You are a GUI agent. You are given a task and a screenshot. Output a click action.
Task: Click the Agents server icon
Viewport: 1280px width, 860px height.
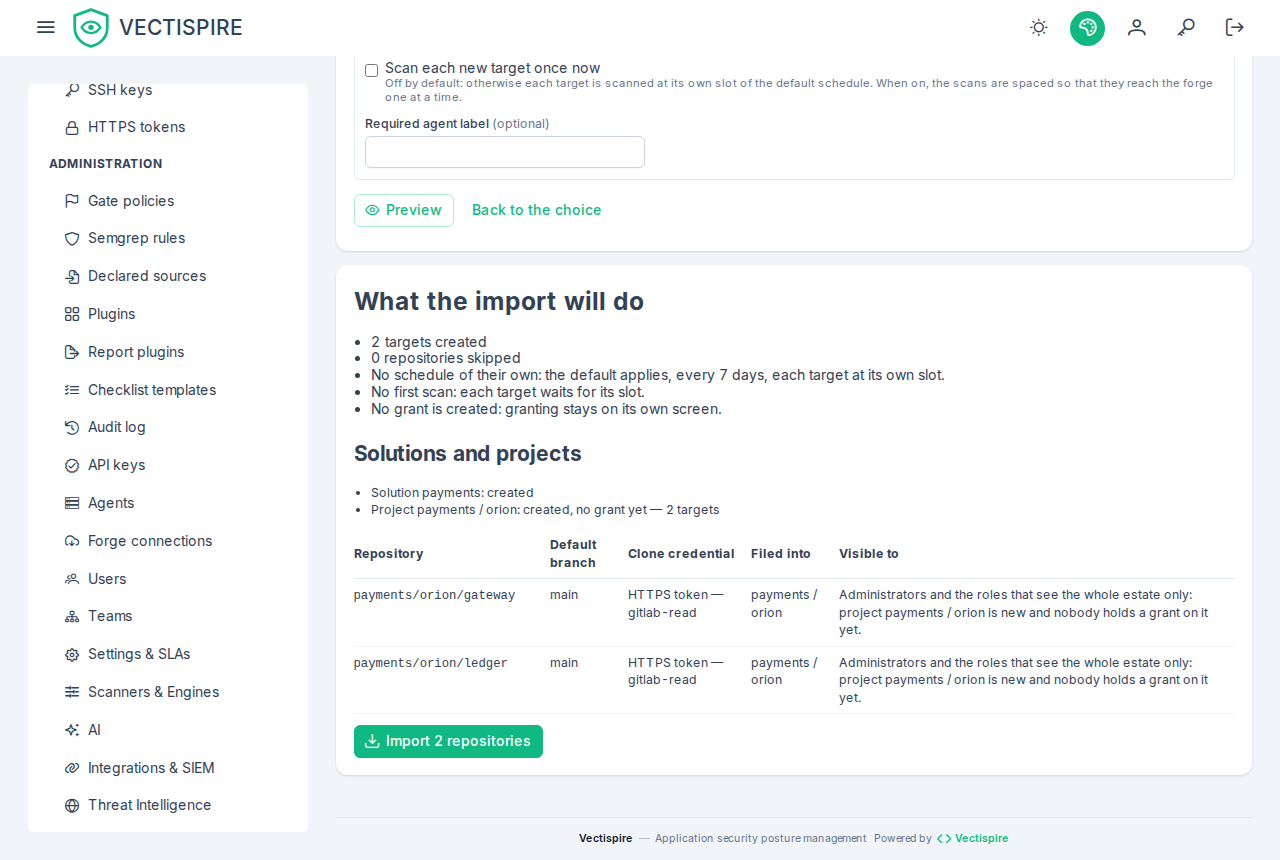tap(72, 503)
